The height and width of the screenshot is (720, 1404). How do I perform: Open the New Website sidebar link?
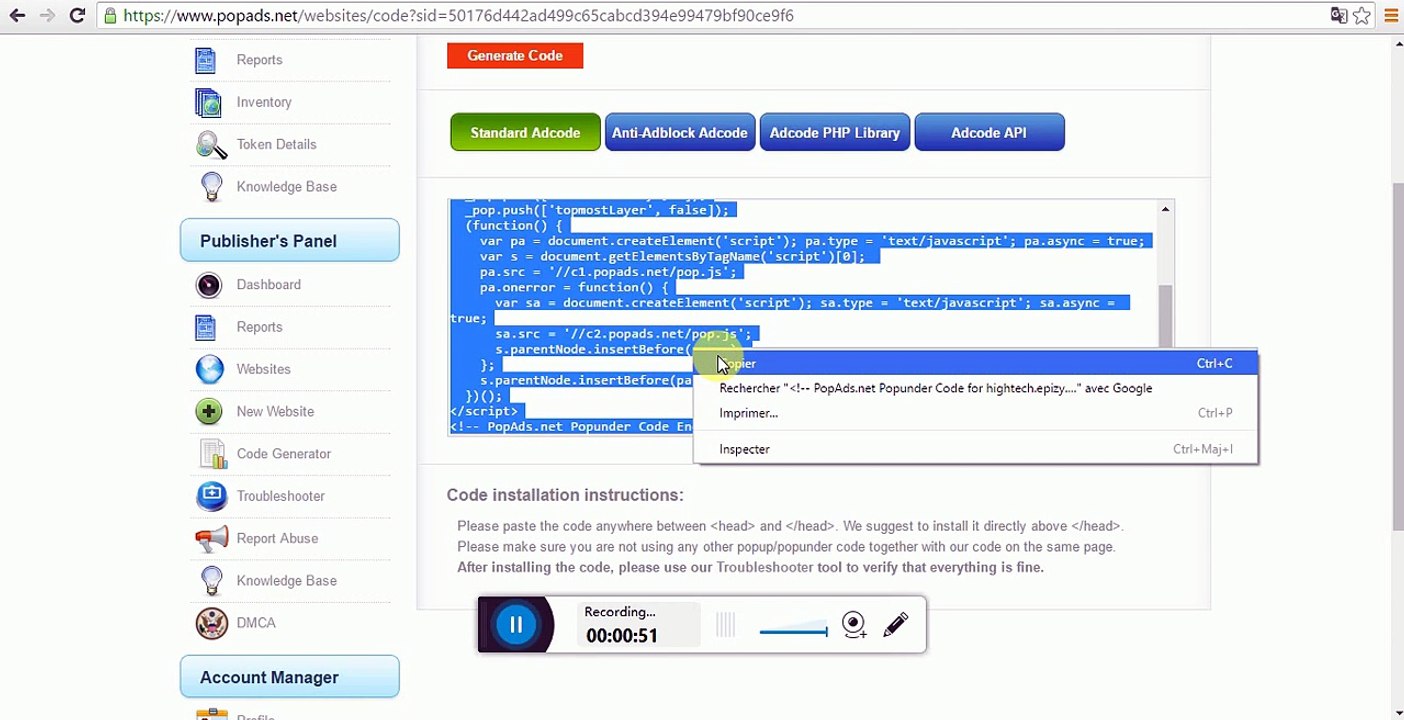(275, 411)
